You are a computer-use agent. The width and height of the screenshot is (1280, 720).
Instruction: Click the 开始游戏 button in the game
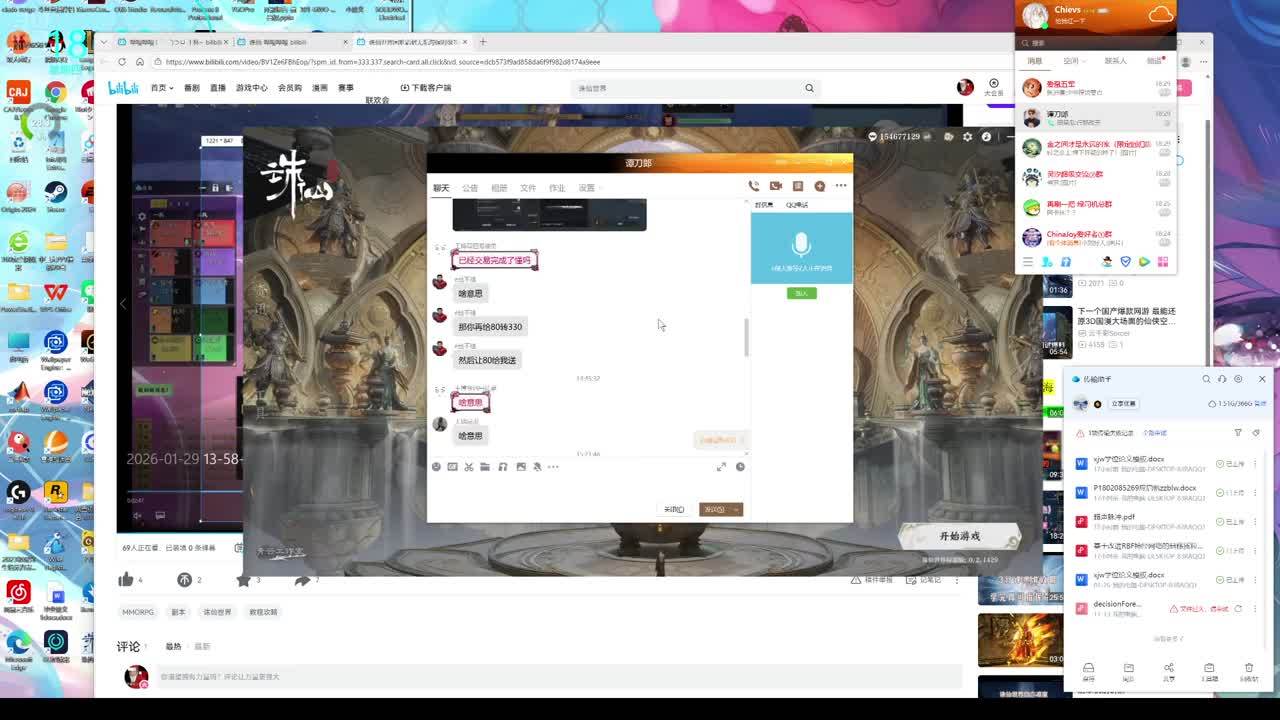[x=960, y=537]
